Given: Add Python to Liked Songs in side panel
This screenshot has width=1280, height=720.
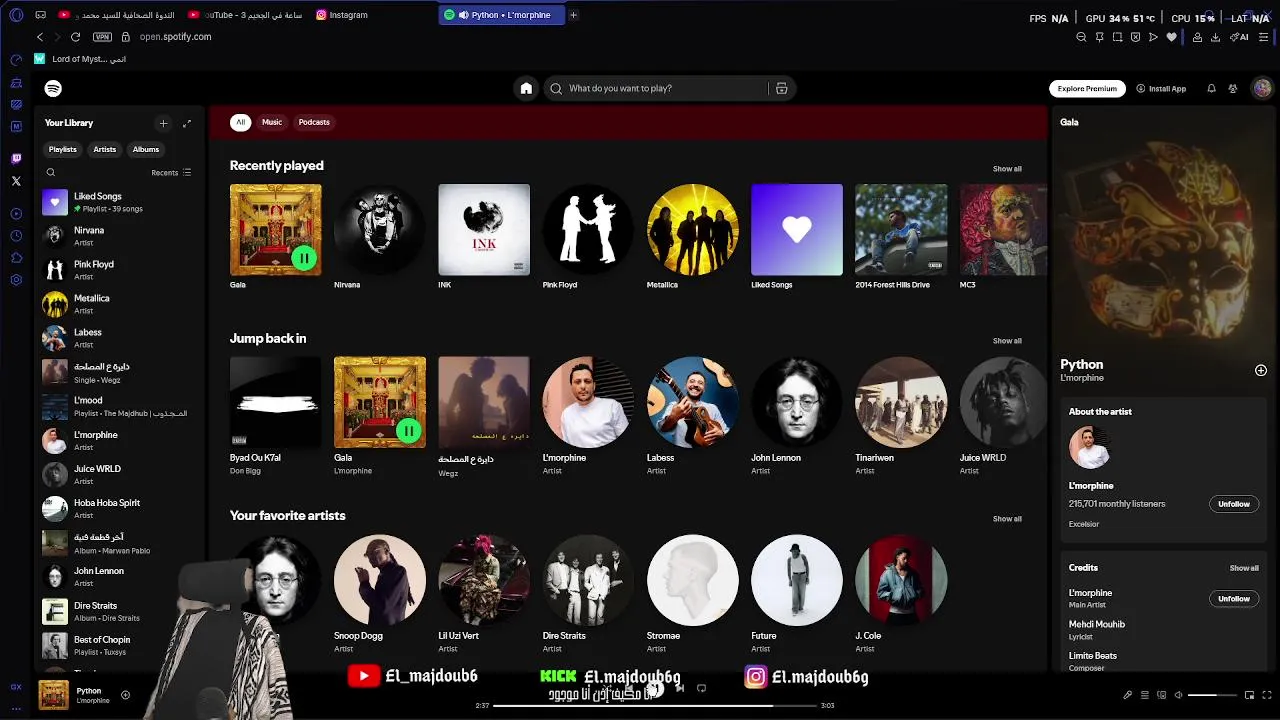Looking at the screenshot, I should (1261, 370).
